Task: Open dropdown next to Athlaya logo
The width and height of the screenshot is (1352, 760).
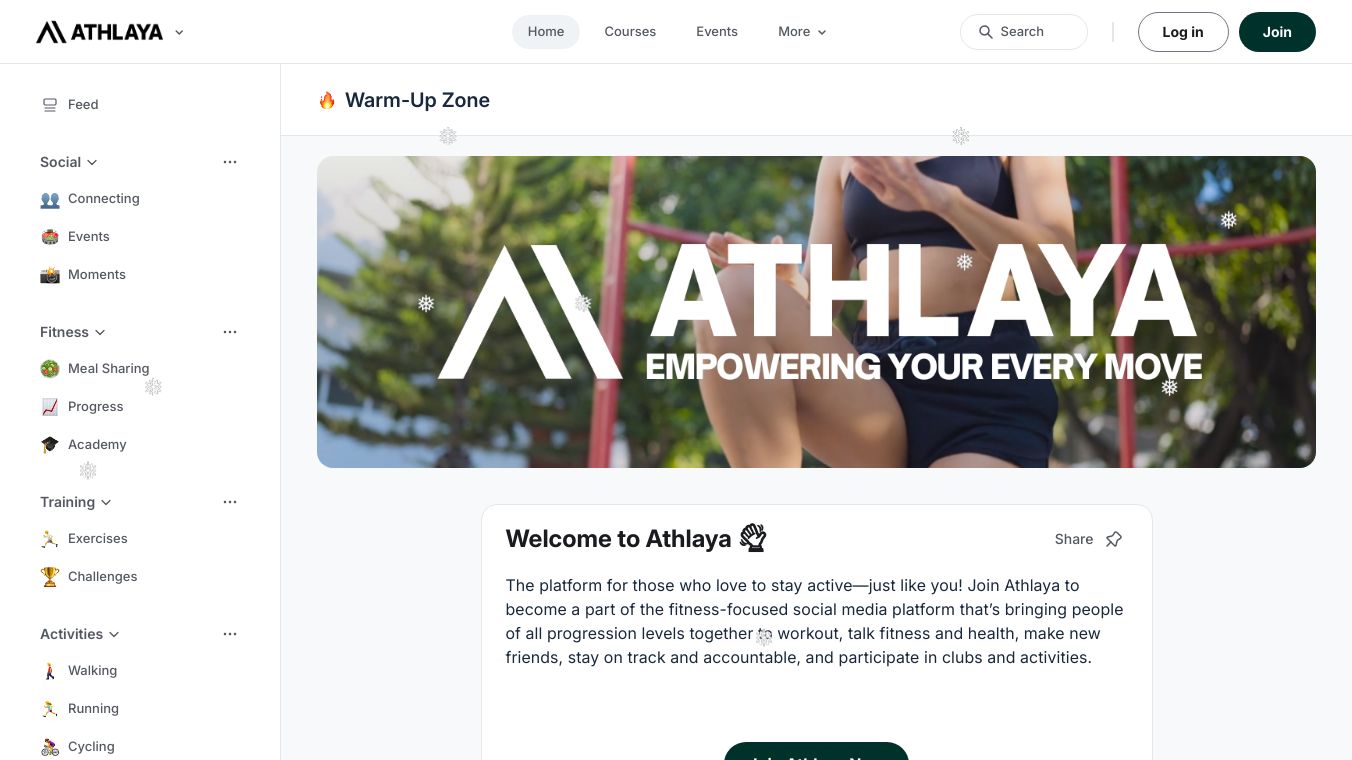Action: coord(179,32)
